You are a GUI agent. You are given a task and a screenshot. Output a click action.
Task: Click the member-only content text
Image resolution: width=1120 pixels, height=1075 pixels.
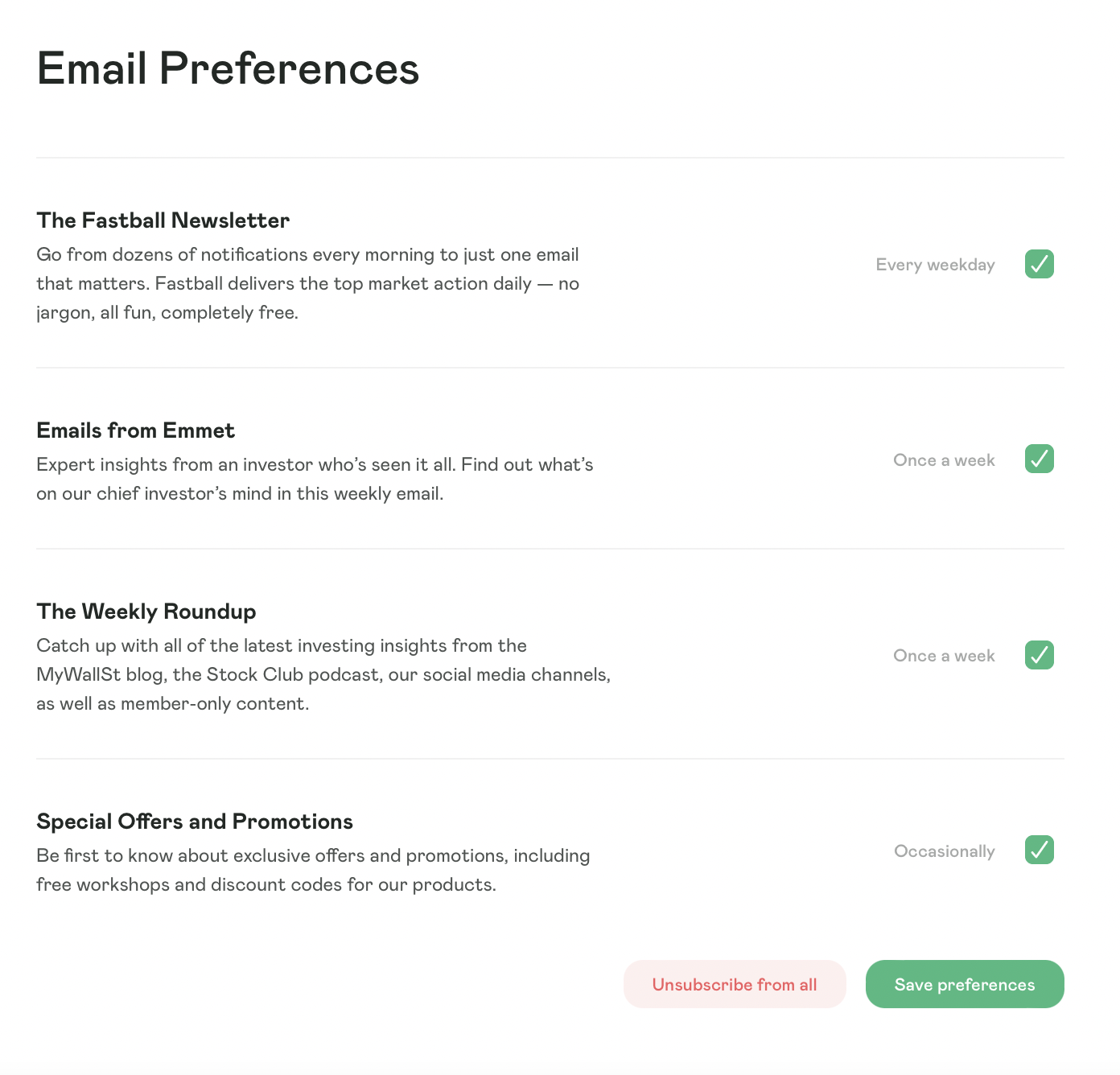pos(214,703)
